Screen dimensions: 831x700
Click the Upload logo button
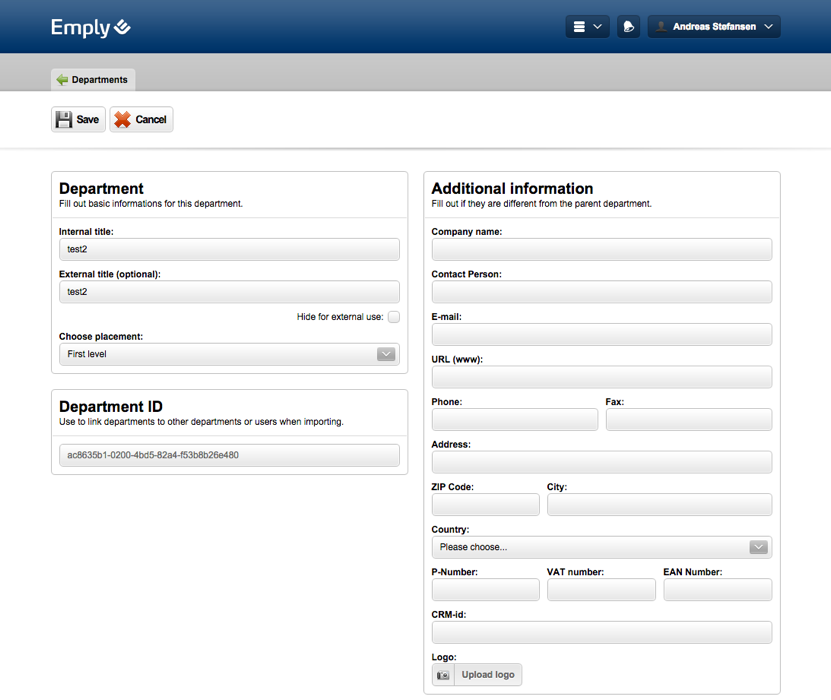[x=477, y=675]
